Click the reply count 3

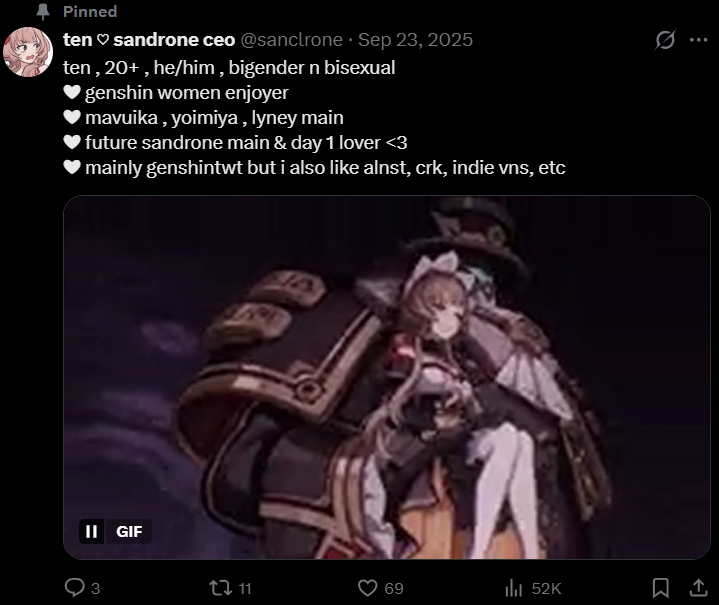click(x=95, y=588)
